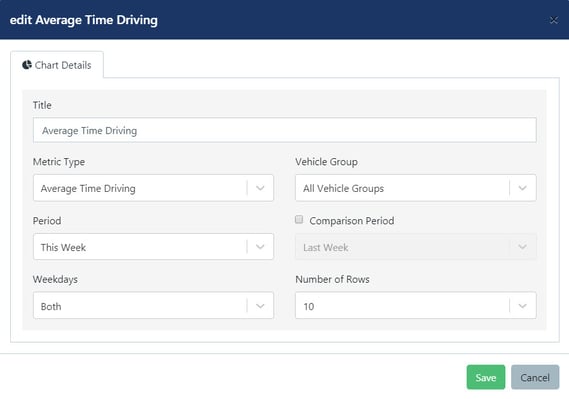Click the pie chart icon in Chart Details tab
This screenshot has width=569, height=399.
[x=27, y=65]
